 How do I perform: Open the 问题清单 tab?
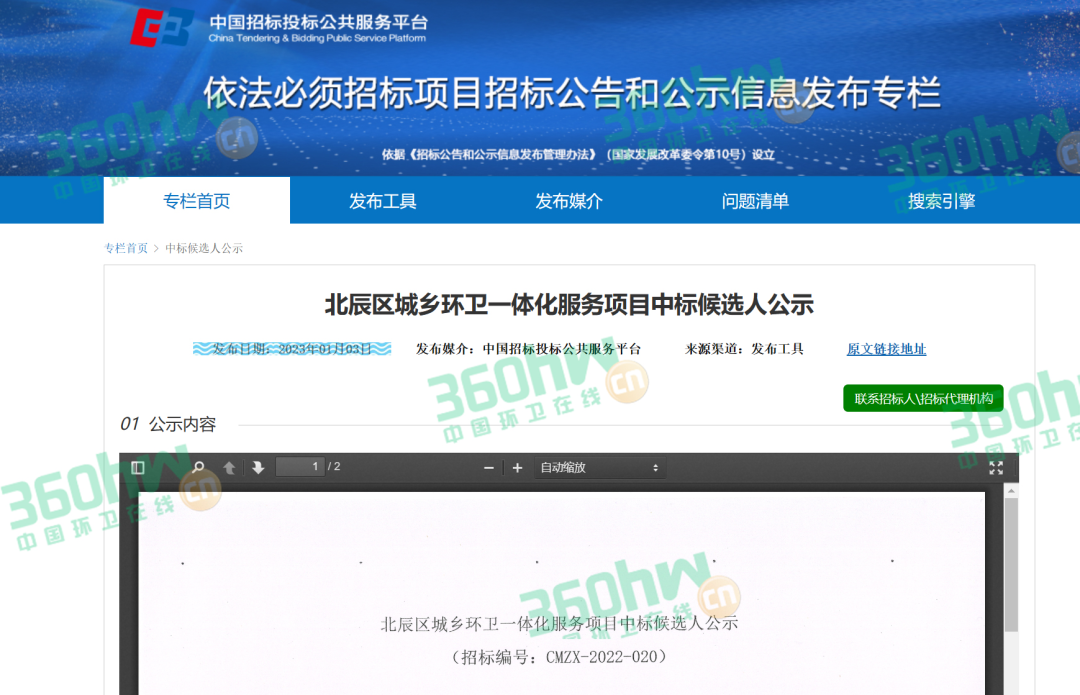(x=755, y=200)
